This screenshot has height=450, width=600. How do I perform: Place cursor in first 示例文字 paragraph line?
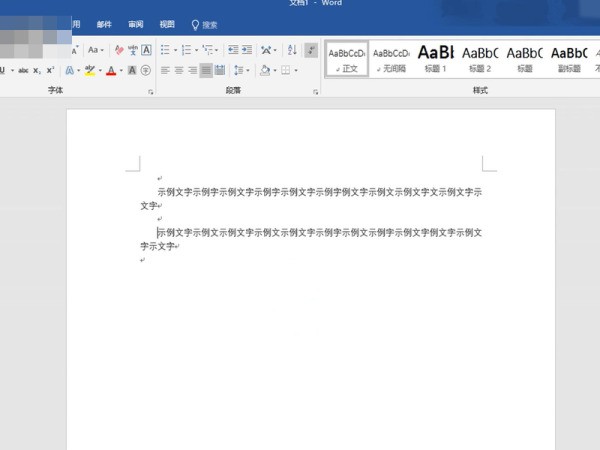coord(320,192)
